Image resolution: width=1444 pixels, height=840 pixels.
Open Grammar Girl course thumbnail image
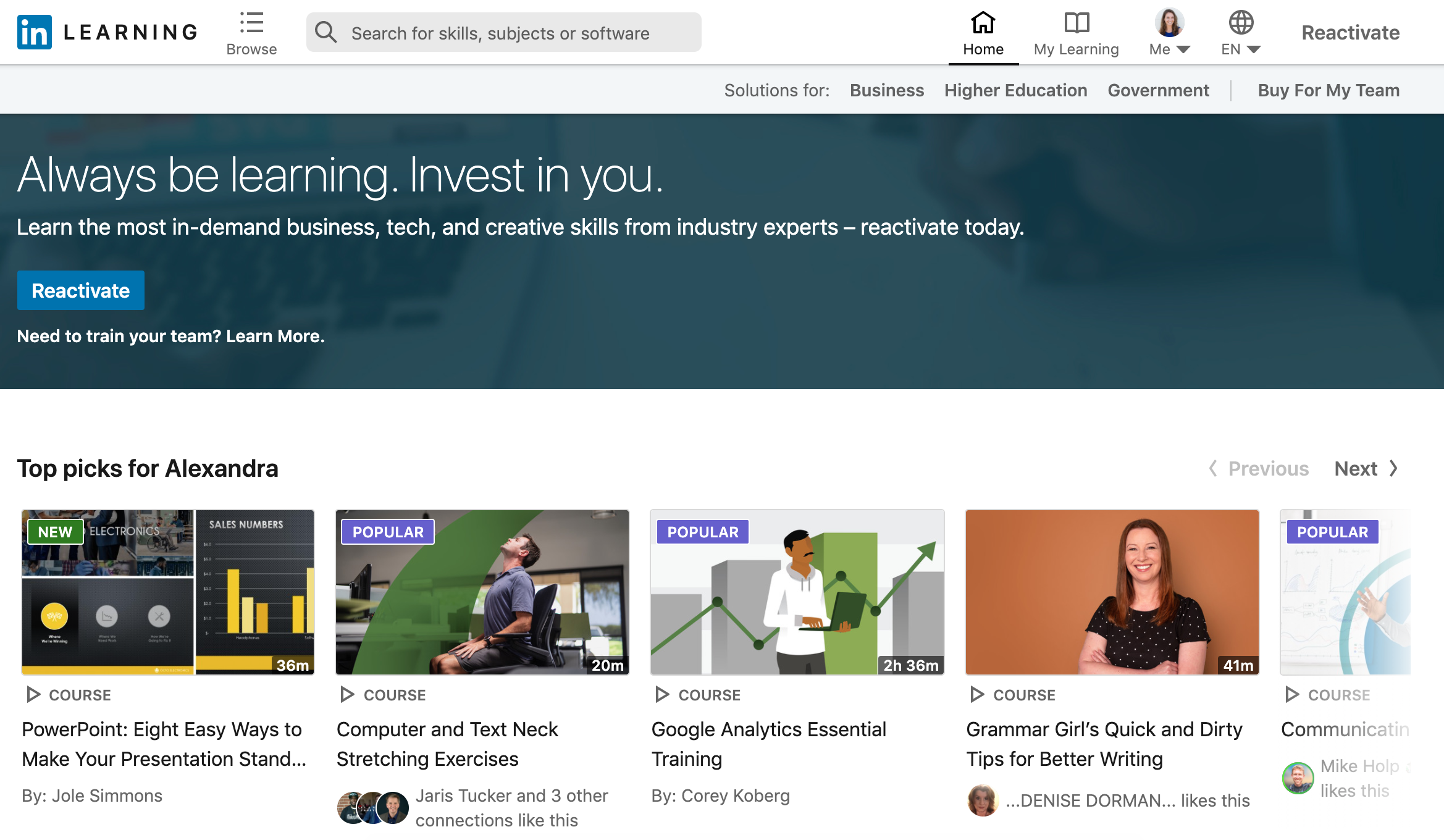tap(1112, 592)
